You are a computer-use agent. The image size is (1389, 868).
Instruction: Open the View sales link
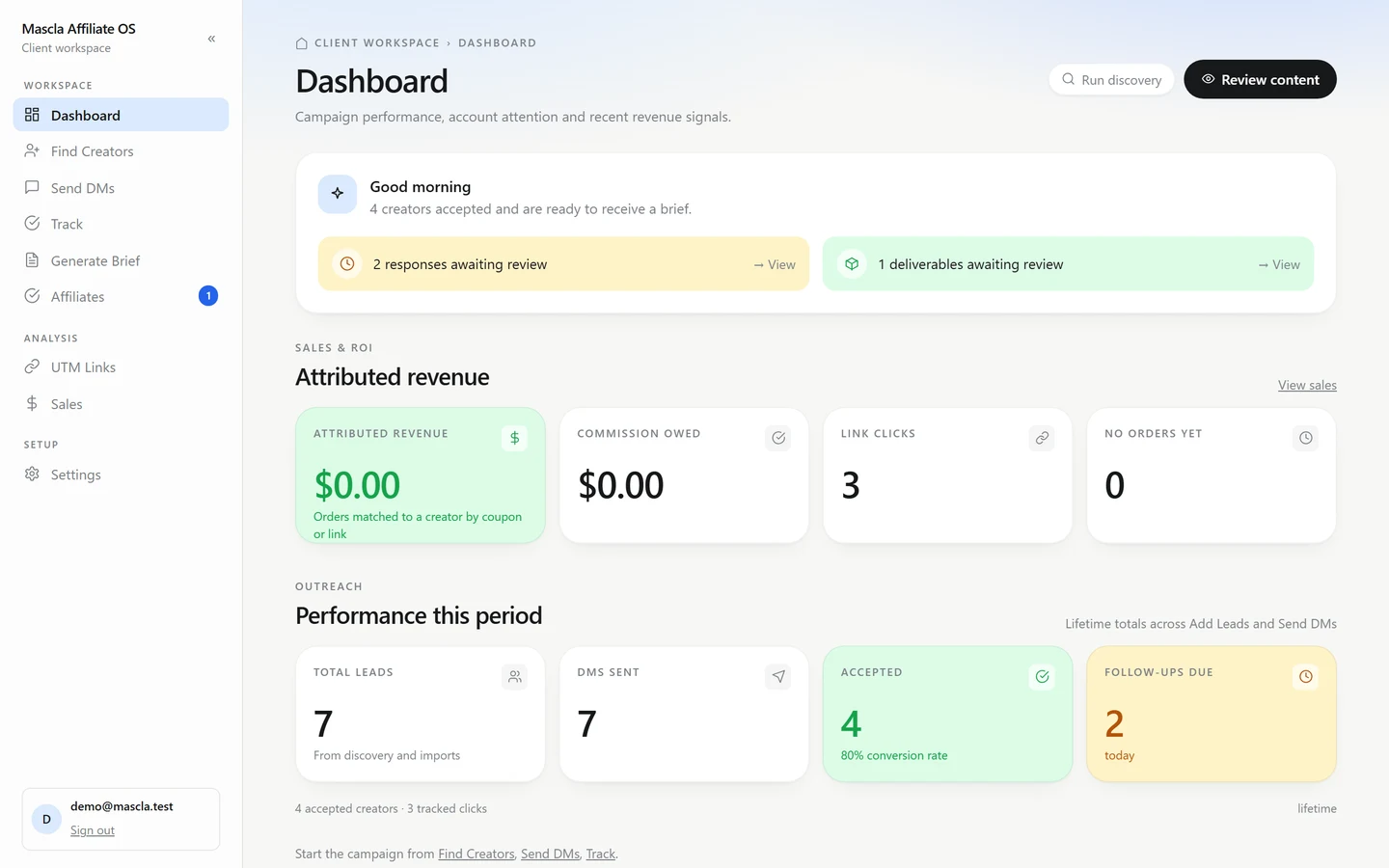click(1307, 385)
